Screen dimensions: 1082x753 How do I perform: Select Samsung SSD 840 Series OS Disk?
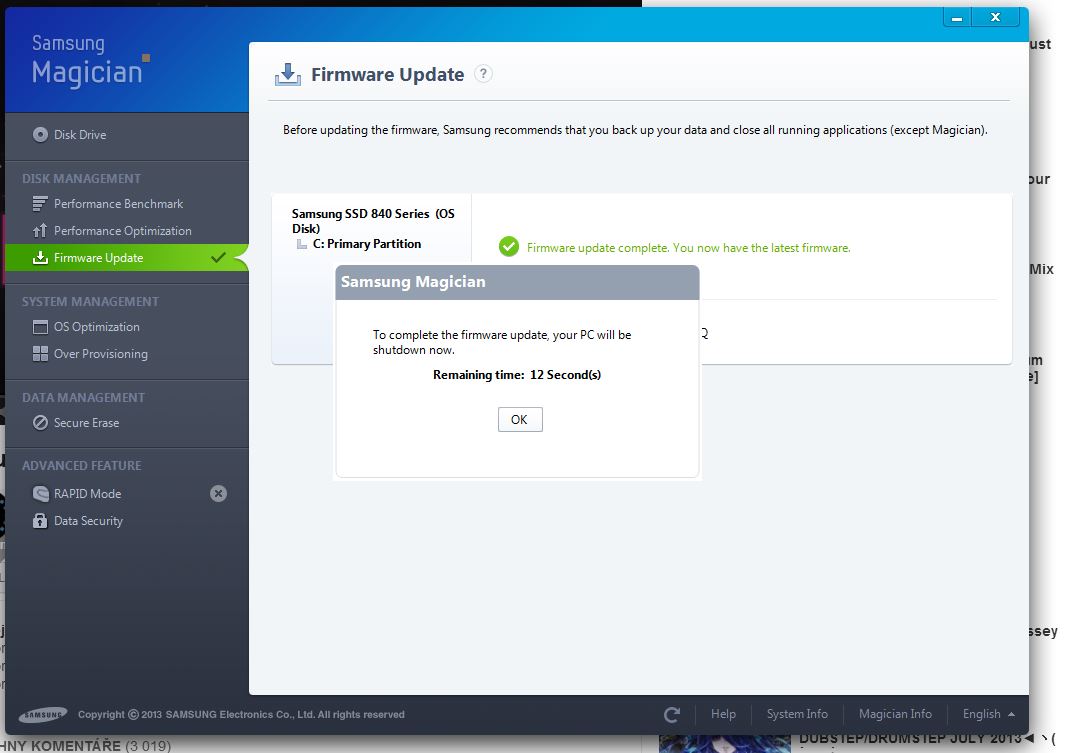point(373,221)
